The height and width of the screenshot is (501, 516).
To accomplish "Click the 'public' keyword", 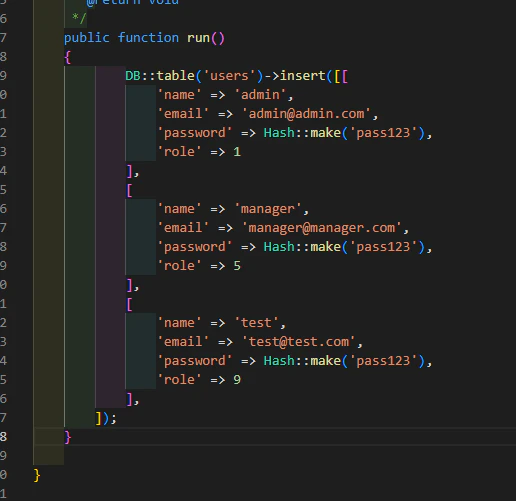I will pos(87,38).
